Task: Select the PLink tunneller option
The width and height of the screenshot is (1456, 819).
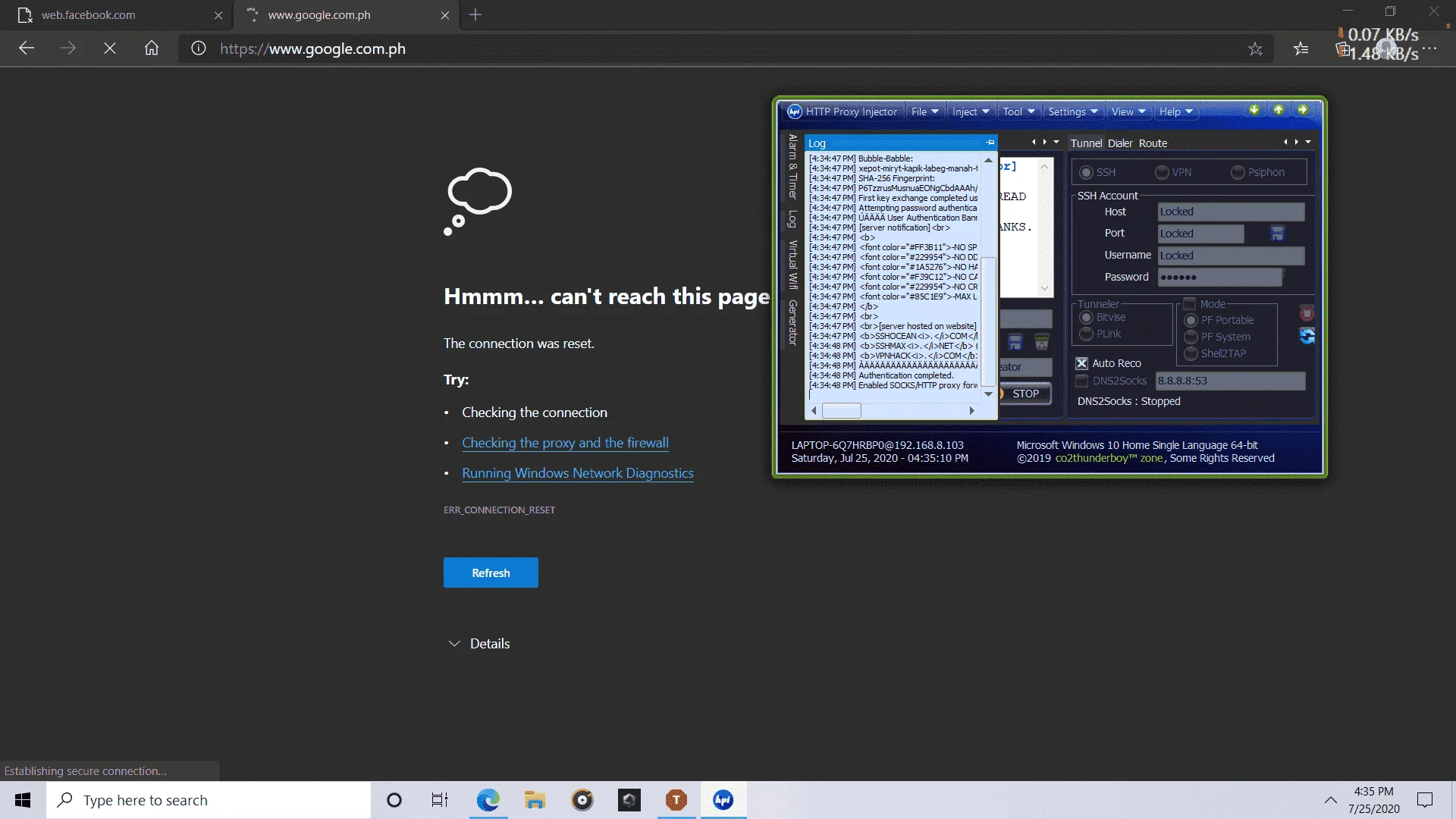Action: click(x=1086, y=334)
